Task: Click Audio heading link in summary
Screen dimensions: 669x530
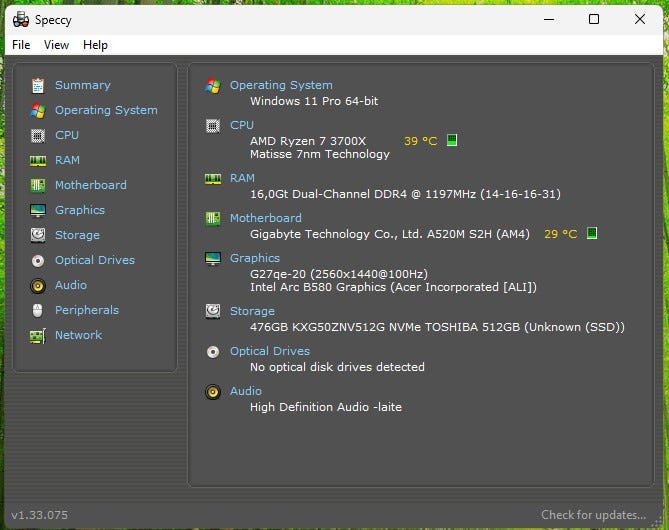Action: tap(246, 391)
